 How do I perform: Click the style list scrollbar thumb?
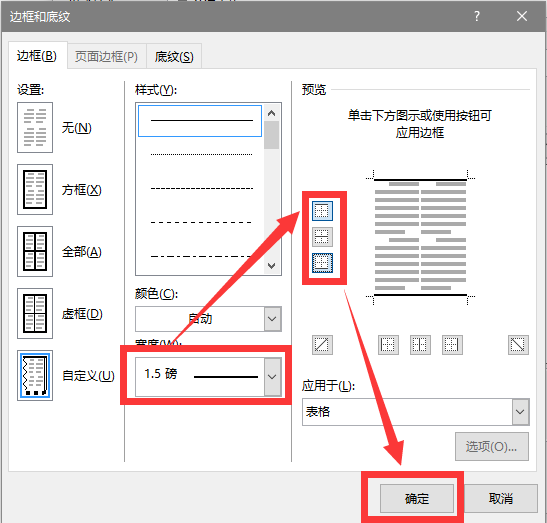pyautogui.click(x=271, y=135)
